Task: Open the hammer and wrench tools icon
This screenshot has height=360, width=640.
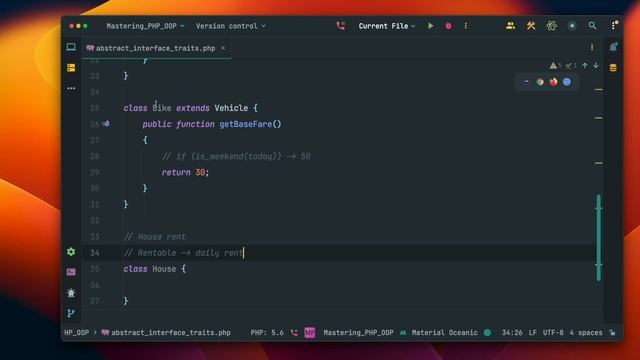Action: pos(531,26)
